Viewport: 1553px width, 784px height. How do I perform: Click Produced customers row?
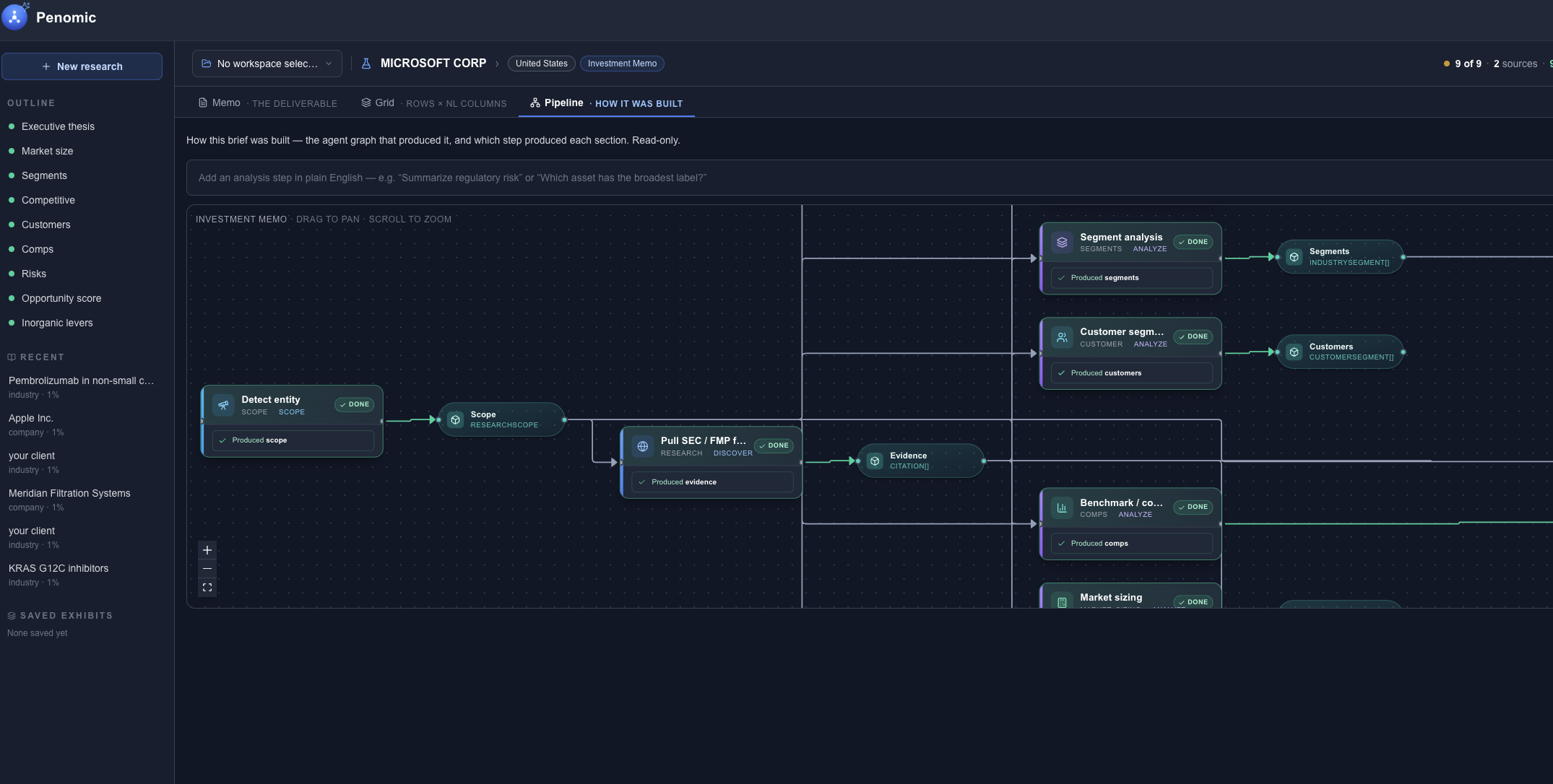(1132, 373)
